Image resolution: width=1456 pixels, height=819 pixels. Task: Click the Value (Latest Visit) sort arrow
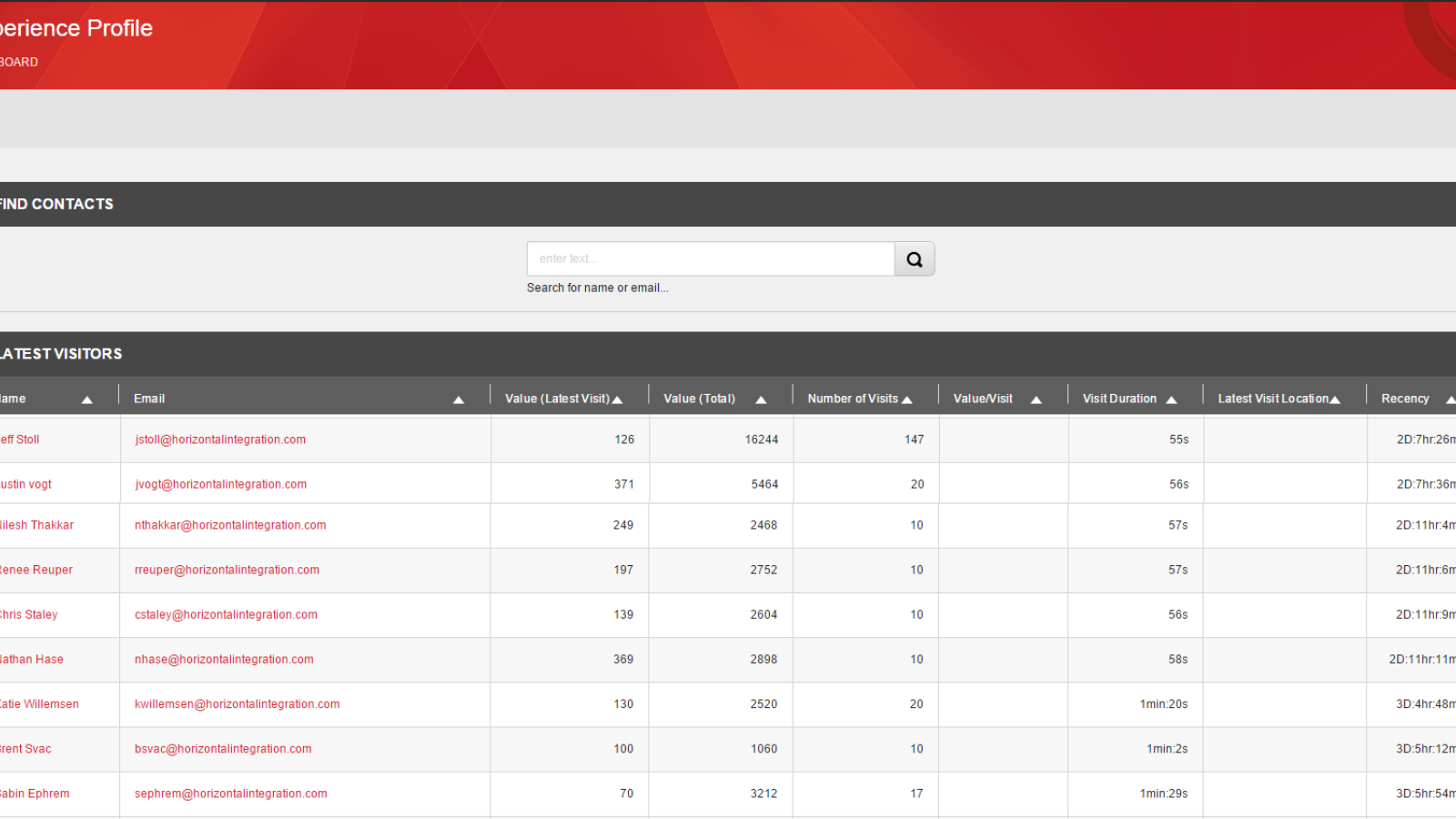click(x=618, y=398)
